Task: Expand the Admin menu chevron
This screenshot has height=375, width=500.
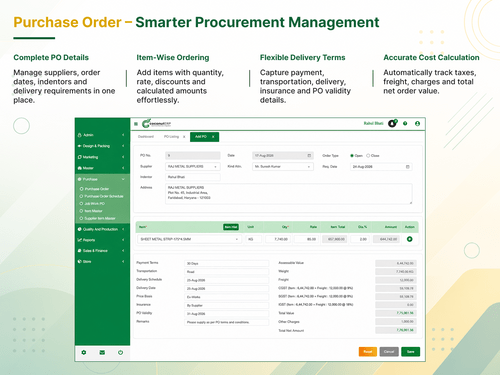Action: coord(123,135)
